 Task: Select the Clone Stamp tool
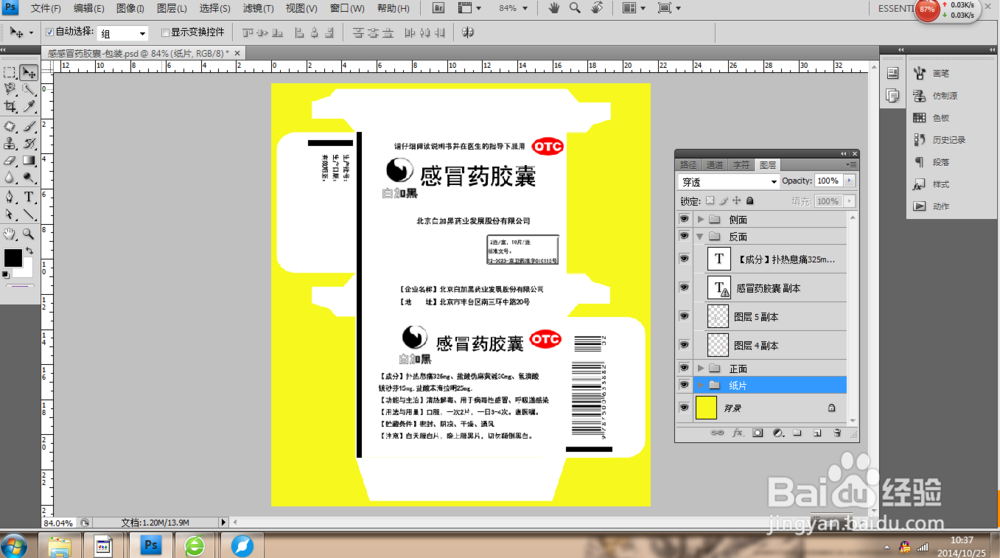click(10, 143)
